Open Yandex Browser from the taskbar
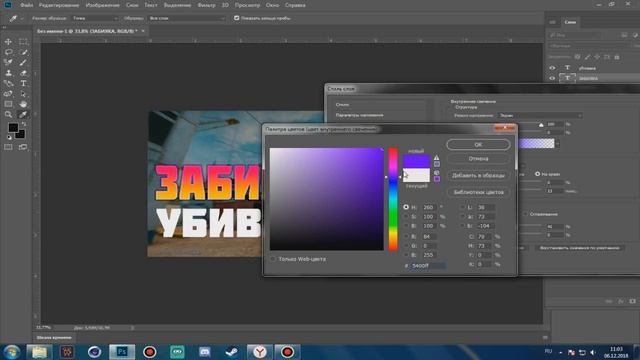The image size is (640, 360). [x=260, y=352]
